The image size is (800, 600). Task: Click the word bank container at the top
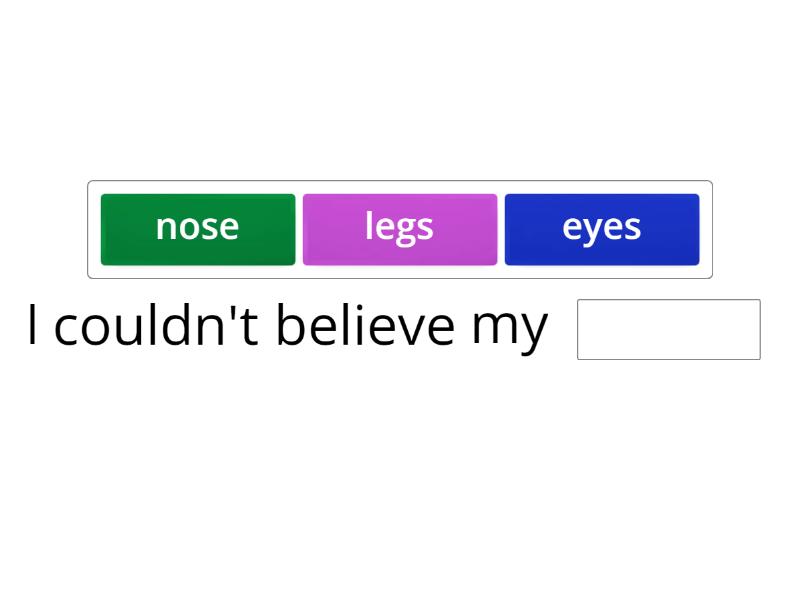click(x=400, y=229)
